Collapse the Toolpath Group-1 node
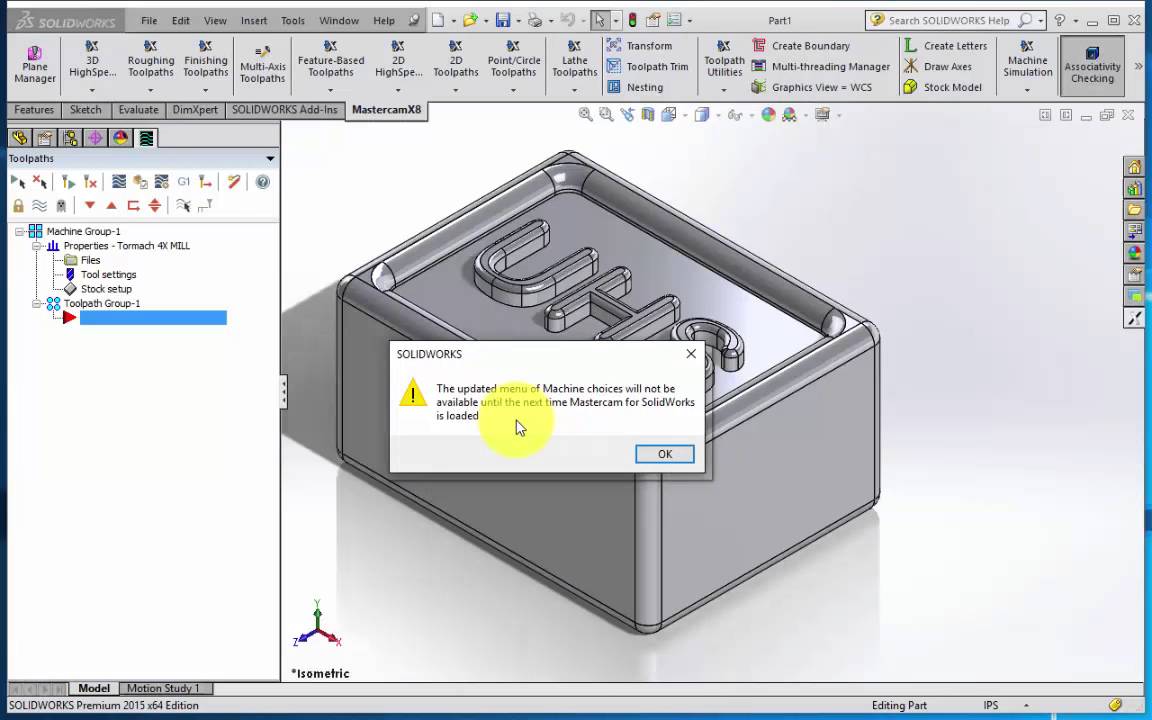 pyautogui.click(x=37, y=303)
